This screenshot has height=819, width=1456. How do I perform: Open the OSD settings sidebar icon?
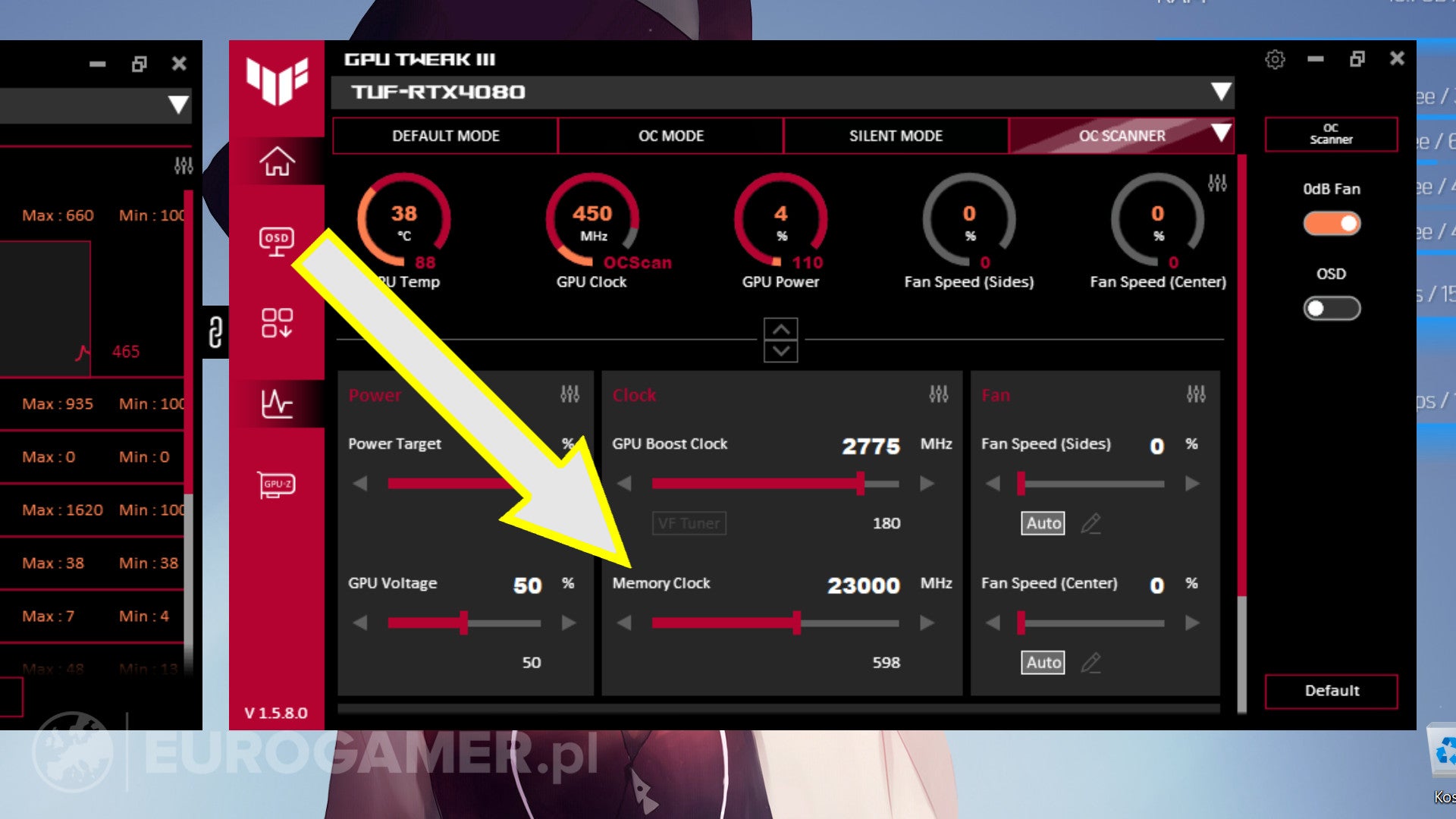click(x=277, y=241)
